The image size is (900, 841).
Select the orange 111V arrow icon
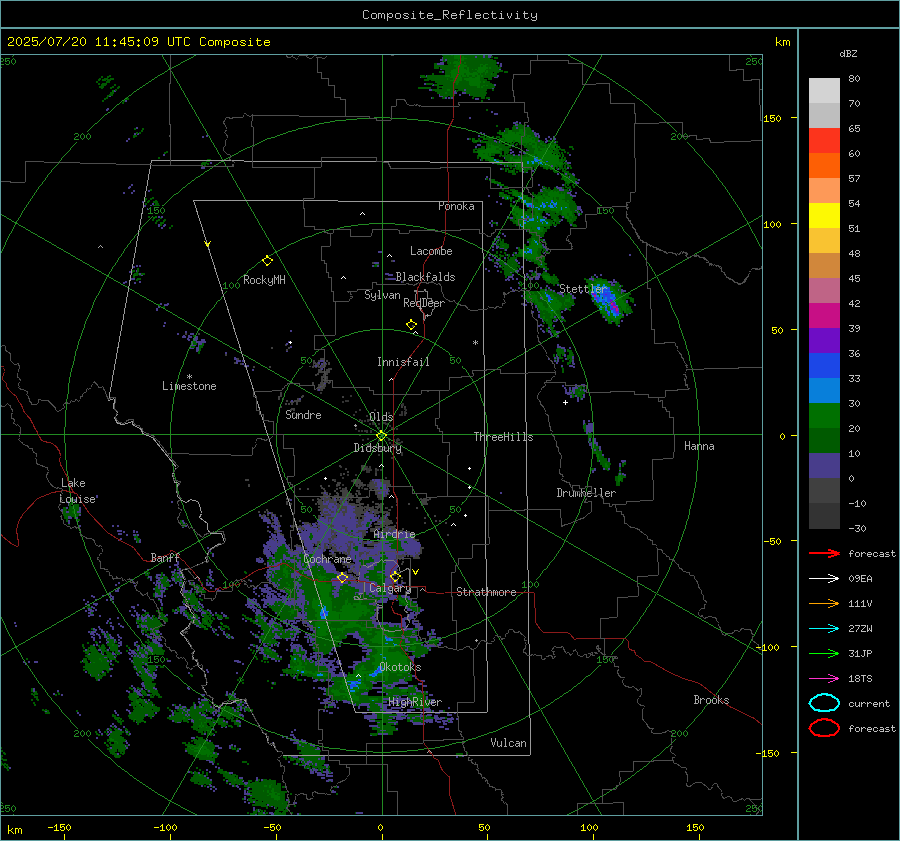click(824, 603)
